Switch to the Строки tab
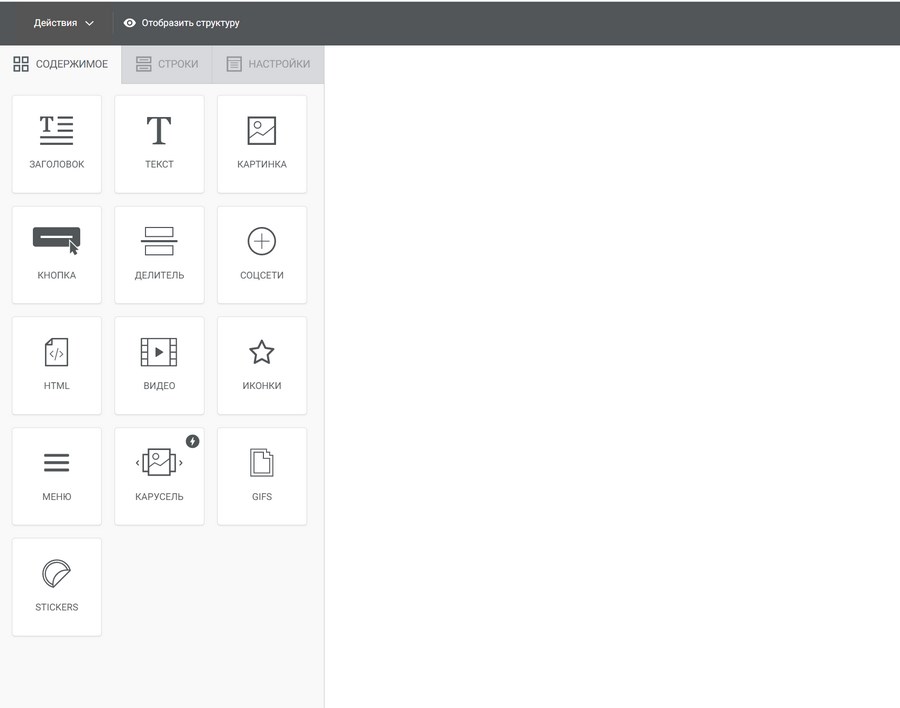Image resolution: width=900 pixels, height=708 pixels. tap(167, 64)
